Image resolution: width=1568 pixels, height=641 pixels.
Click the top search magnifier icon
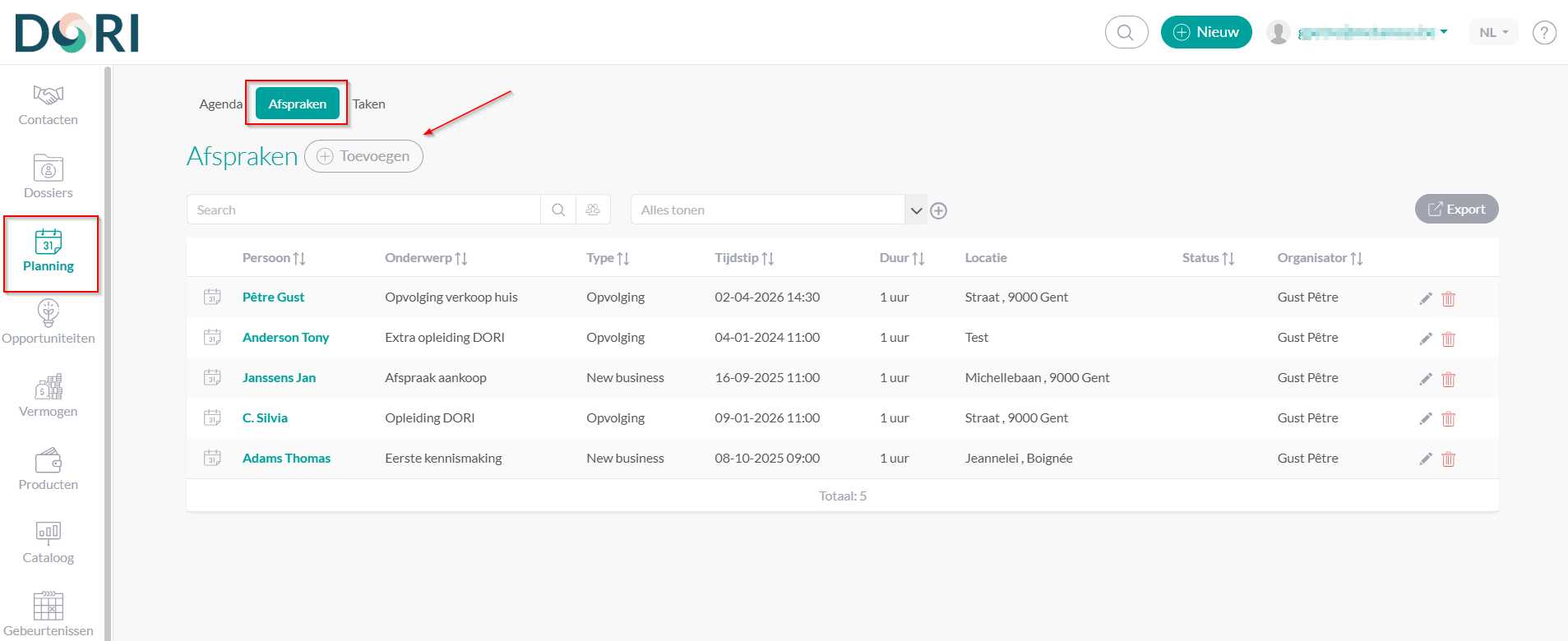pyautogui.click(x=1126, y=33)
